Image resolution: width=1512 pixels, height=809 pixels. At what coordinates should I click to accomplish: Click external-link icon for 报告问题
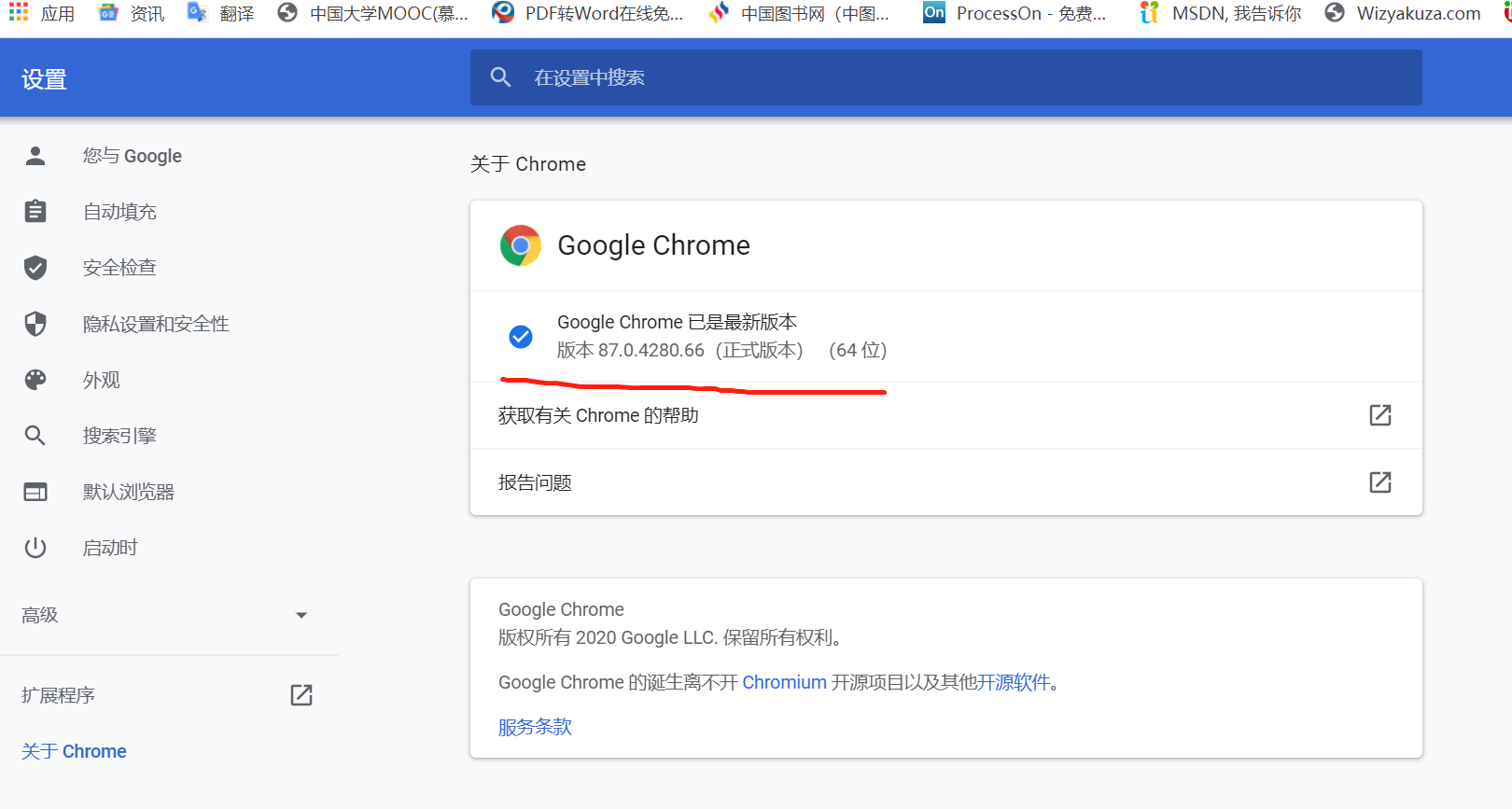click(x=1380, y=482)
